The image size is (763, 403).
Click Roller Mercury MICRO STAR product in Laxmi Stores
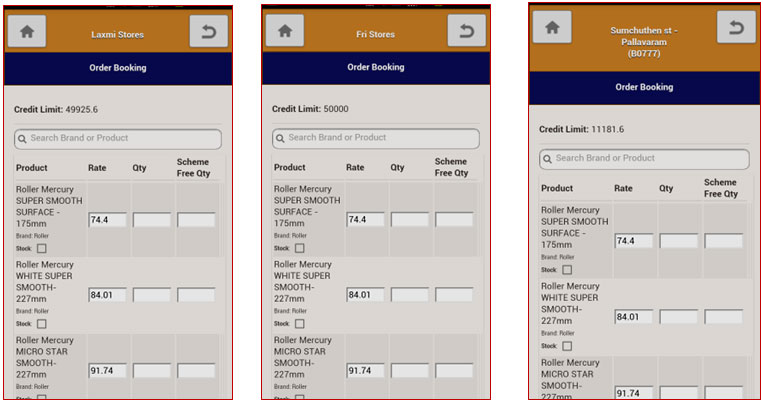click(45, 357)
